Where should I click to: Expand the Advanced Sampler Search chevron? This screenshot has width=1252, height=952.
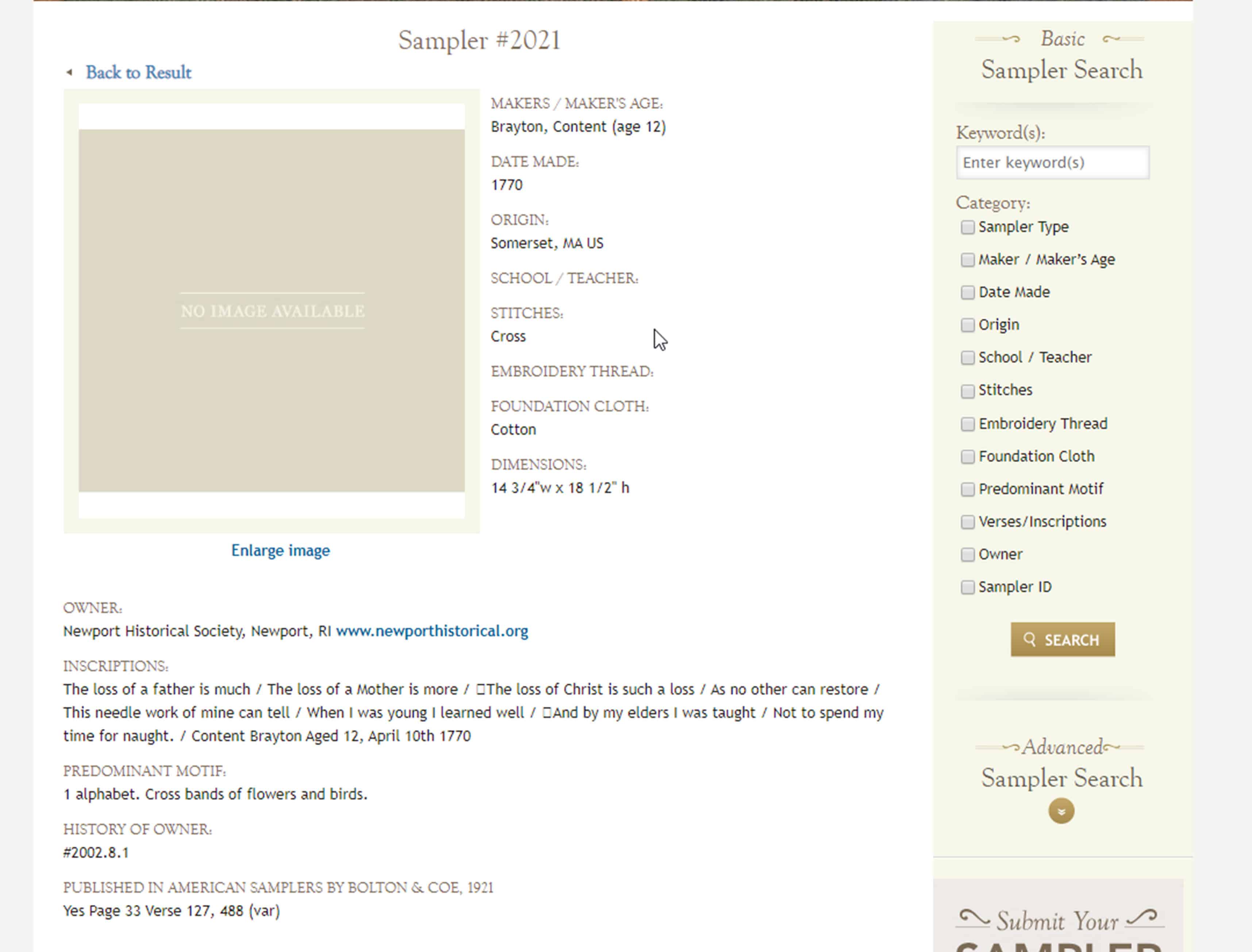tap(1061, 811)
